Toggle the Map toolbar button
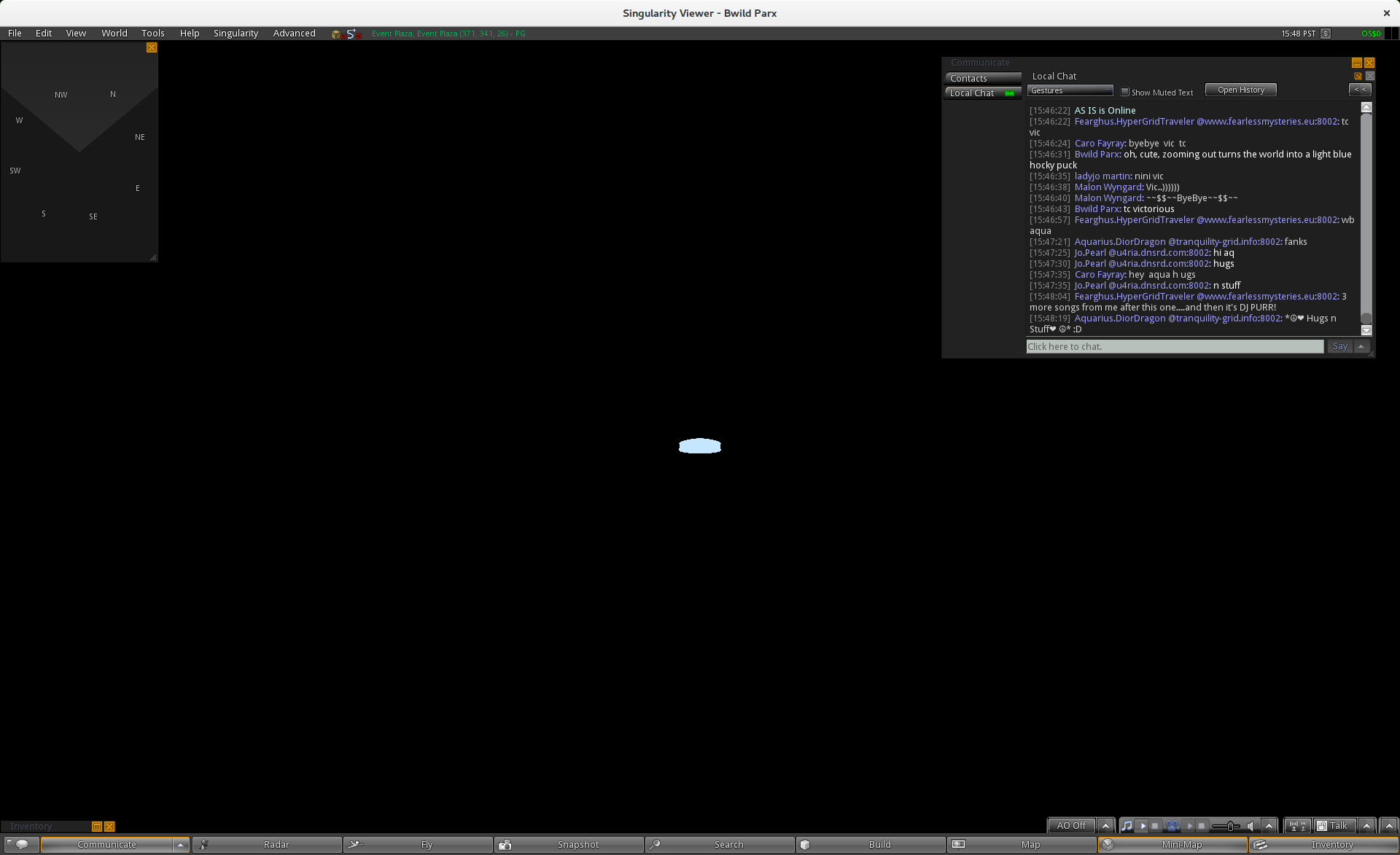 [1022, 844]
